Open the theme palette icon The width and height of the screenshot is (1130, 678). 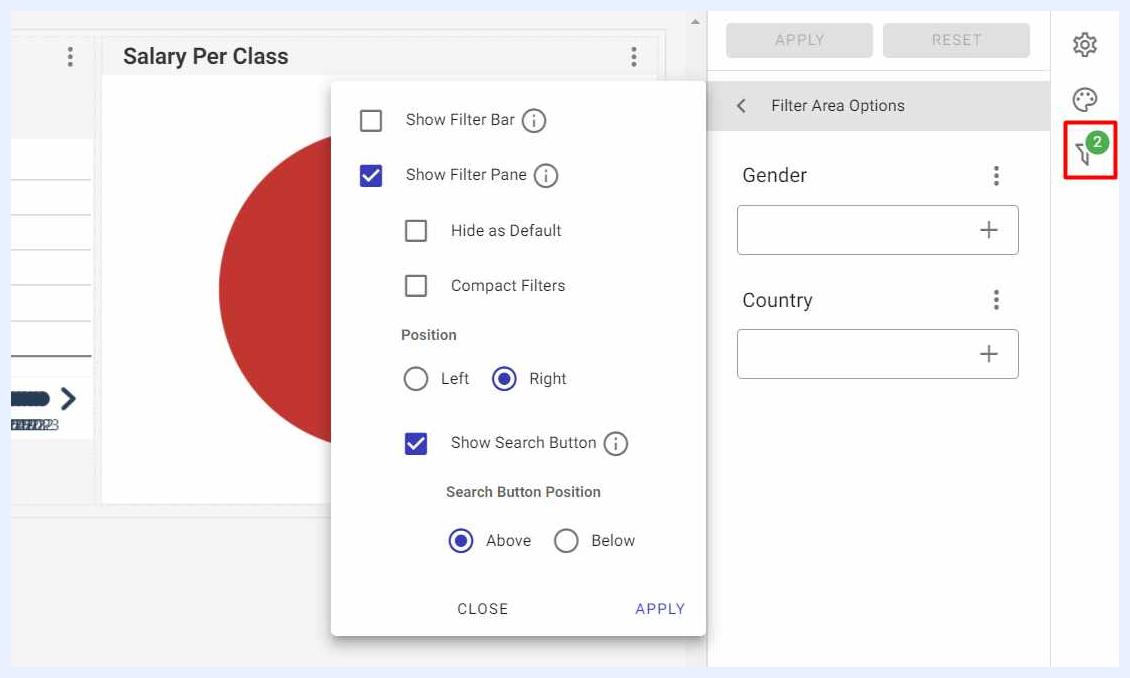point(1085,99)
